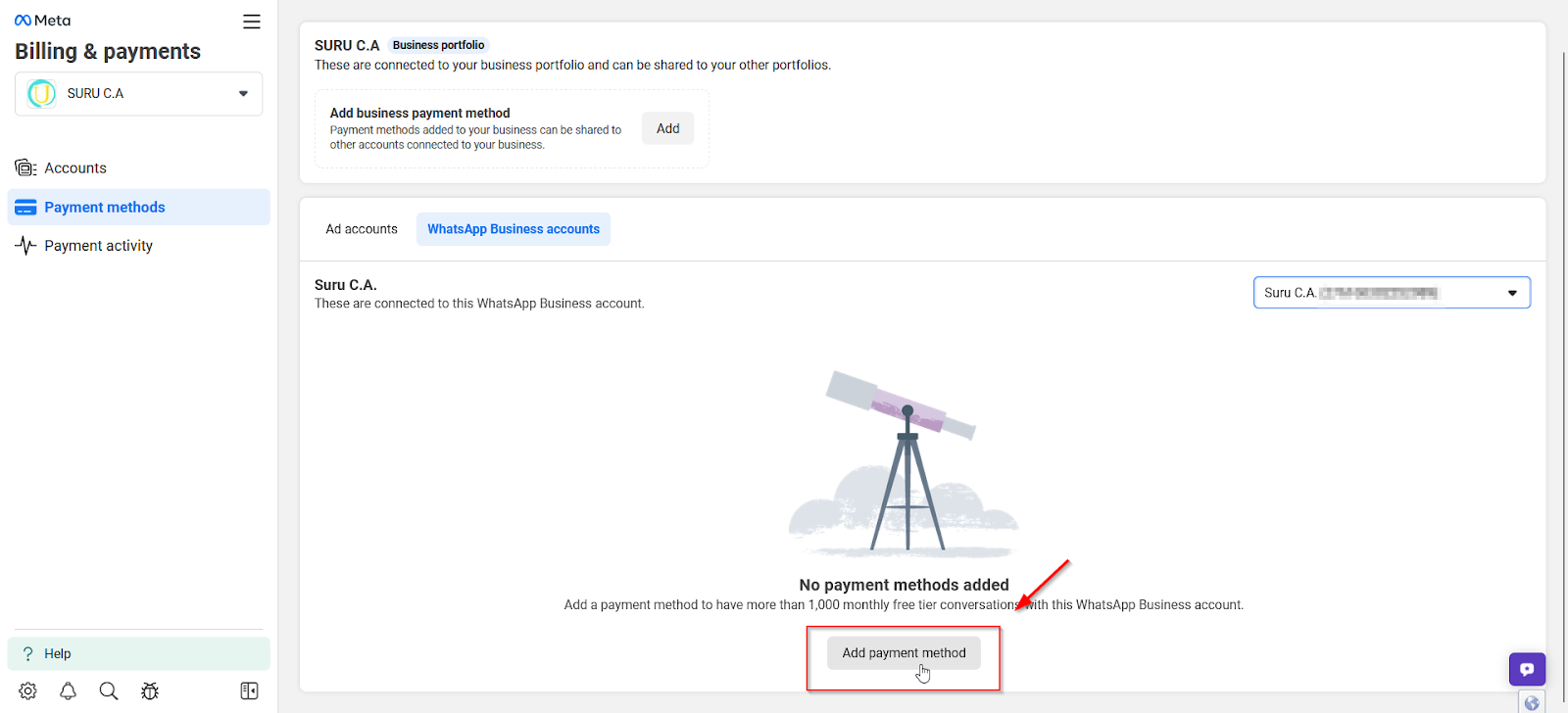Click the No payment methods added text

tap(904, 585)
